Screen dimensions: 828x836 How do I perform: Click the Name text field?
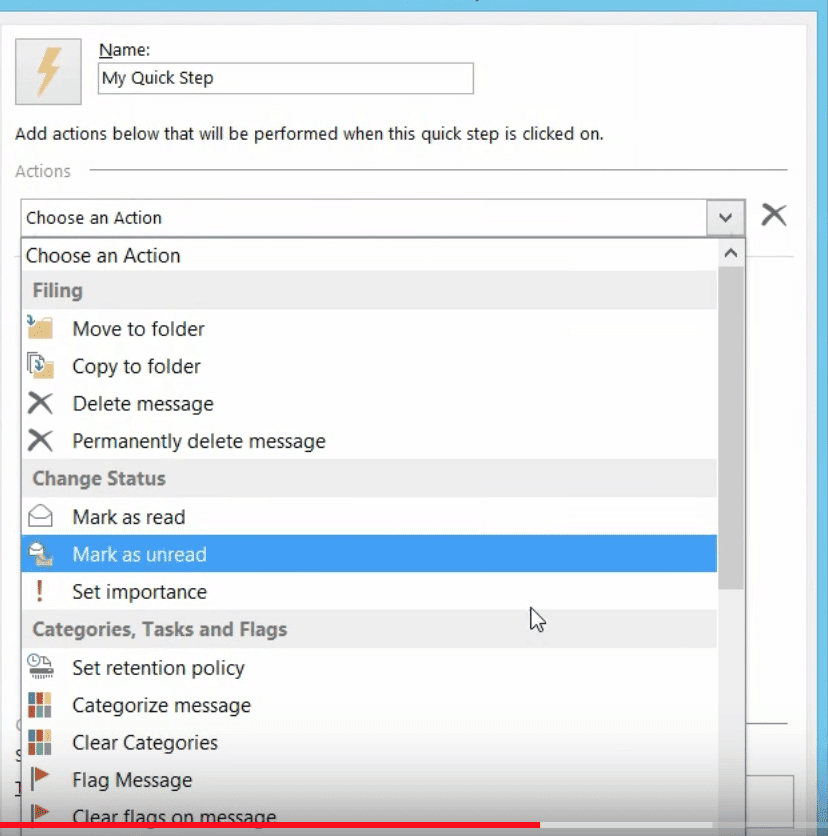(x=285, y=78)
